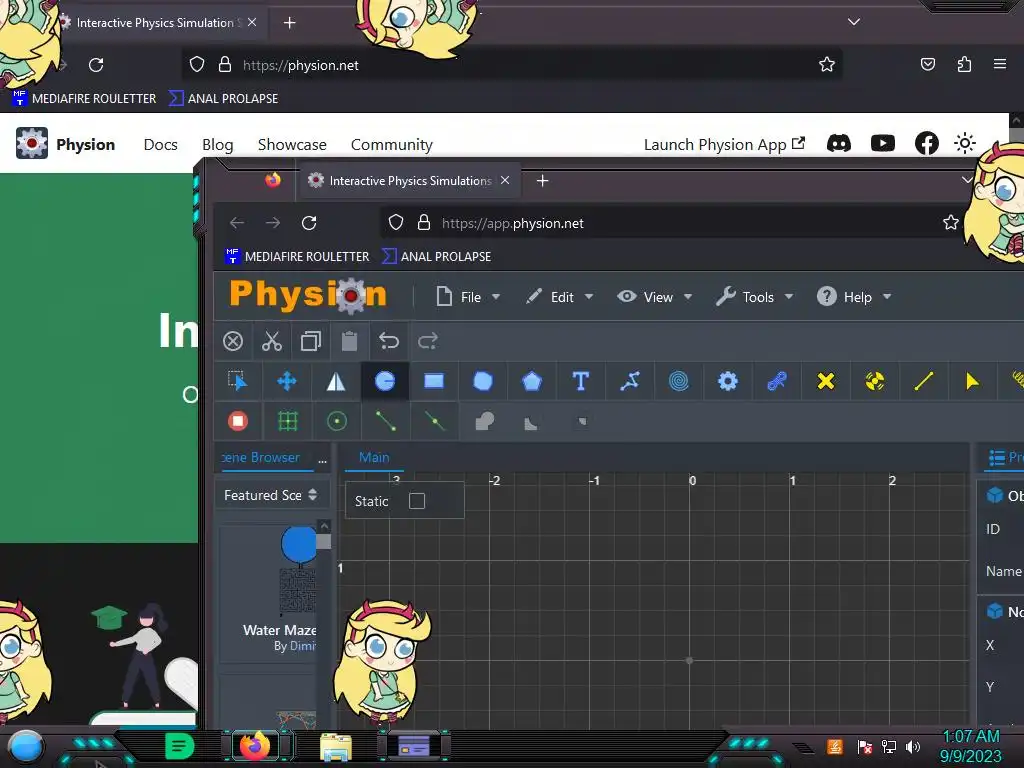This screenshot has height=768, width=1024.
Task: Activate the box selection tool
Action: point(238,381)
